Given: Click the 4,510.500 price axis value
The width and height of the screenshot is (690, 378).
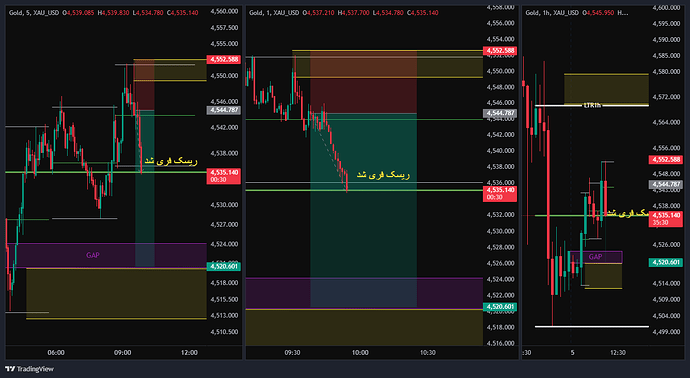Looking at the screenshot, I should (224, 332).
